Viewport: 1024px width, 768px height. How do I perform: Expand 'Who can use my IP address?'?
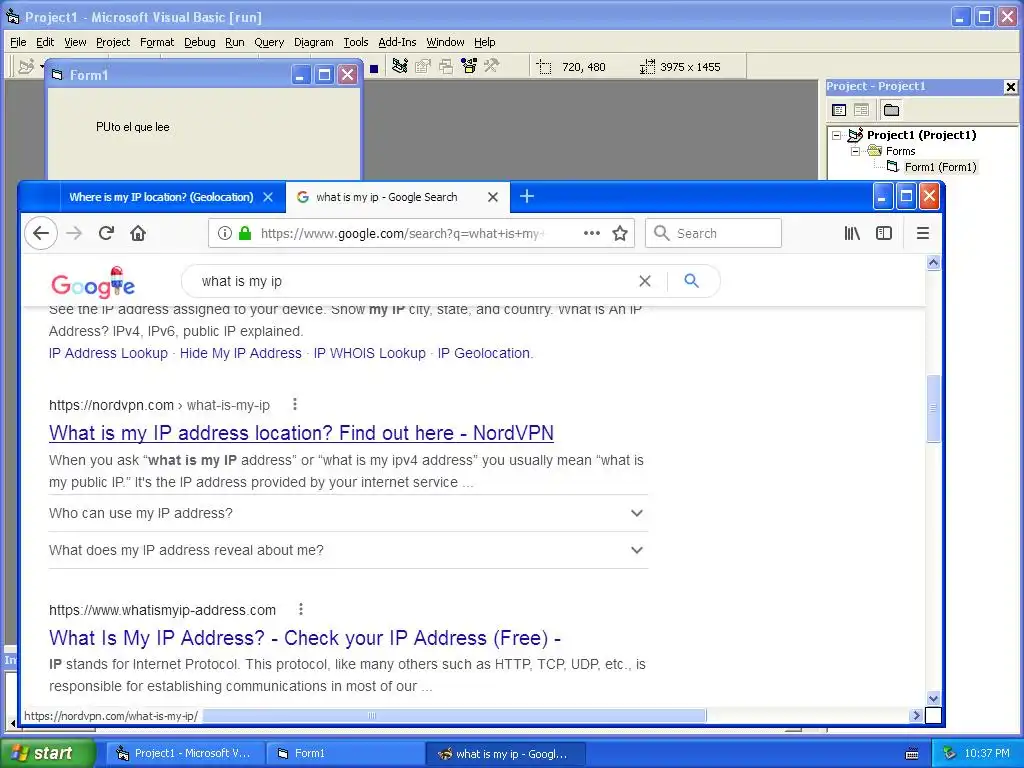(x=348, y=513)
